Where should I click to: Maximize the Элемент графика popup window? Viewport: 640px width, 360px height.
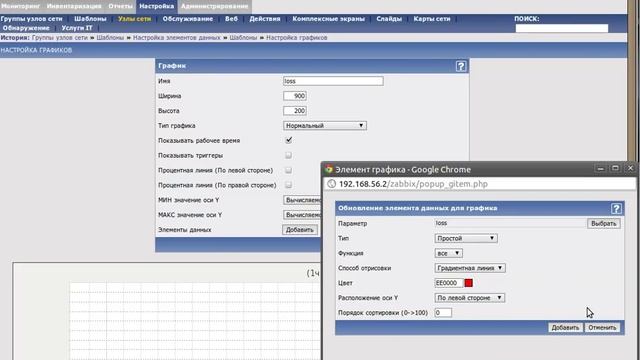[615, 168]
